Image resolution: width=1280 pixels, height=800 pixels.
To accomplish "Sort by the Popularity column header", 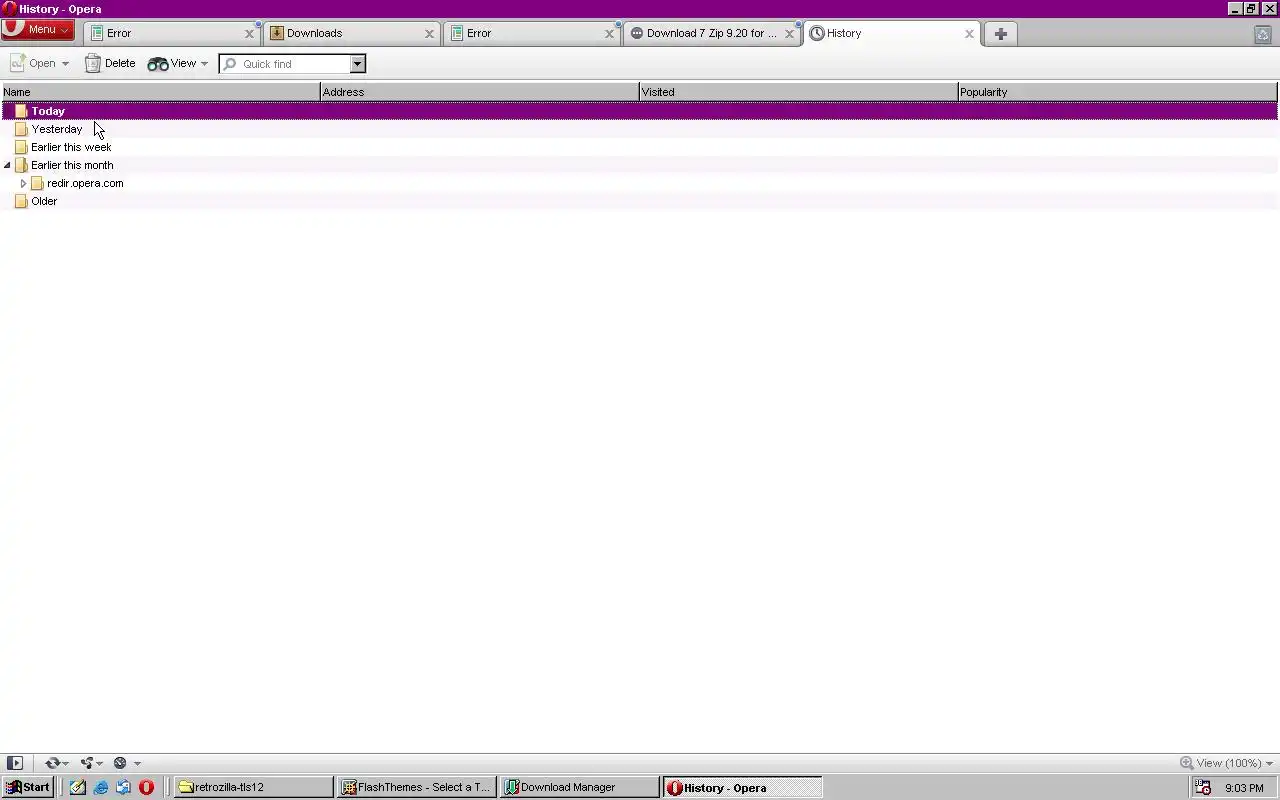I will click(x=1118, y=92).
